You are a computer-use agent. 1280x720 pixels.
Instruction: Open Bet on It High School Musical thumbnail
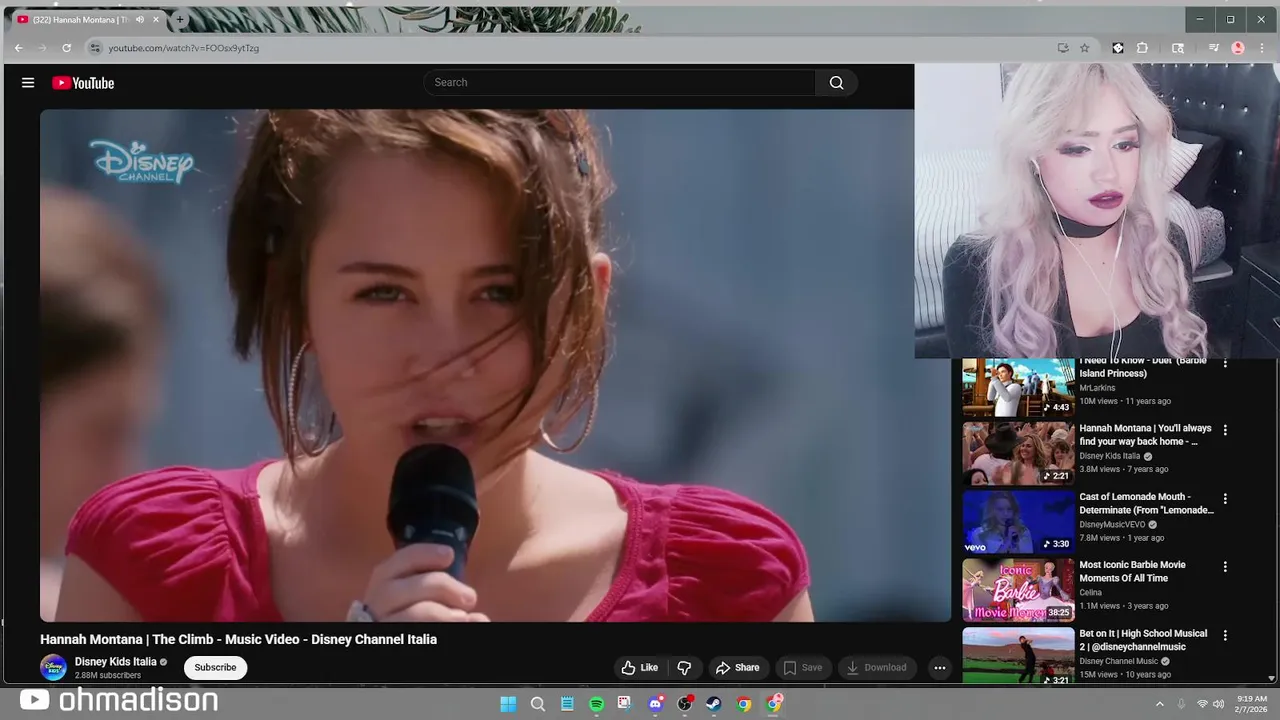(x=1018, y=656)
